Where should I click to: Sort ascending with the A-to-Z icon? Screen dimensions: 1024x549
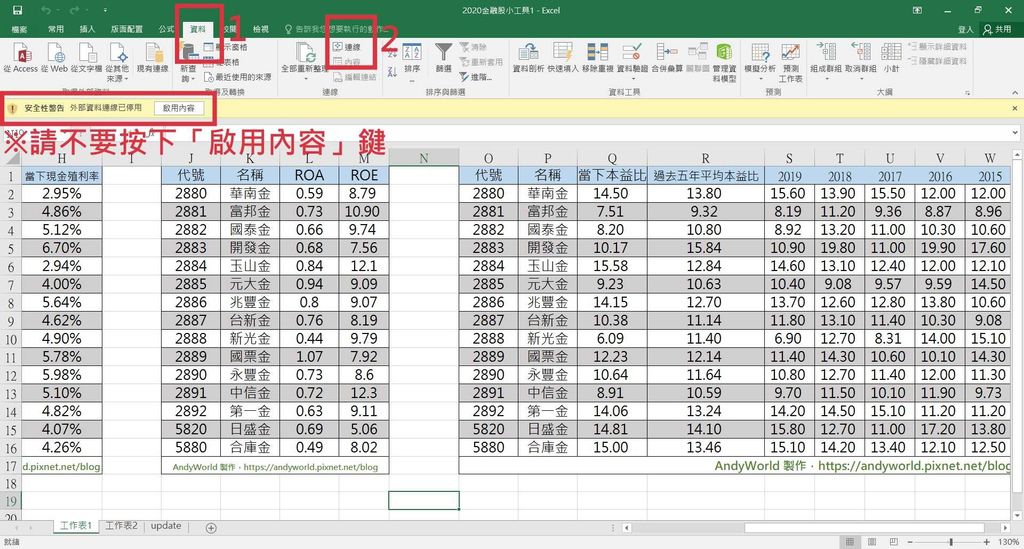[392, 52]
